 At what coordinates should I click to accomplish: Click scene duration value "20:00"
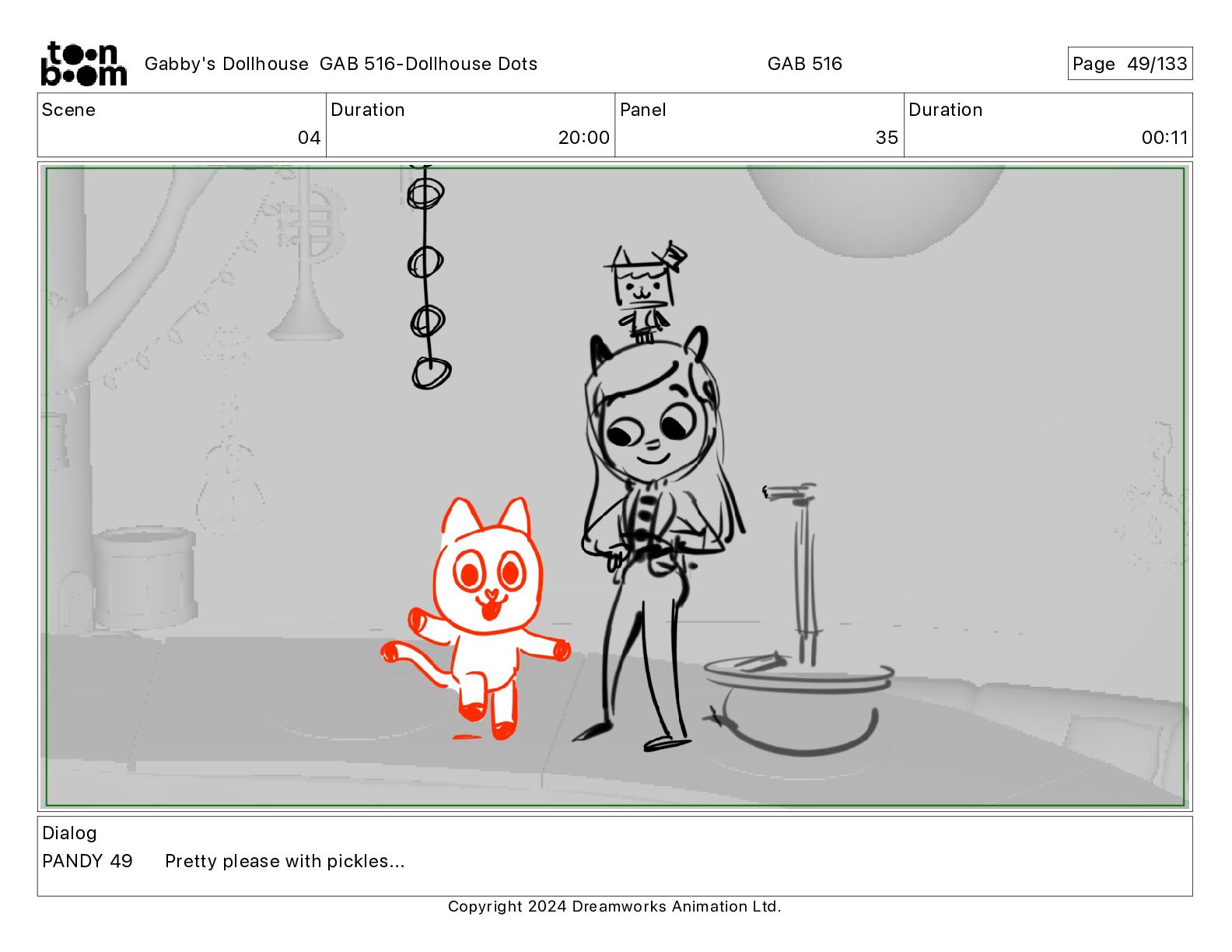coord(583,138)
